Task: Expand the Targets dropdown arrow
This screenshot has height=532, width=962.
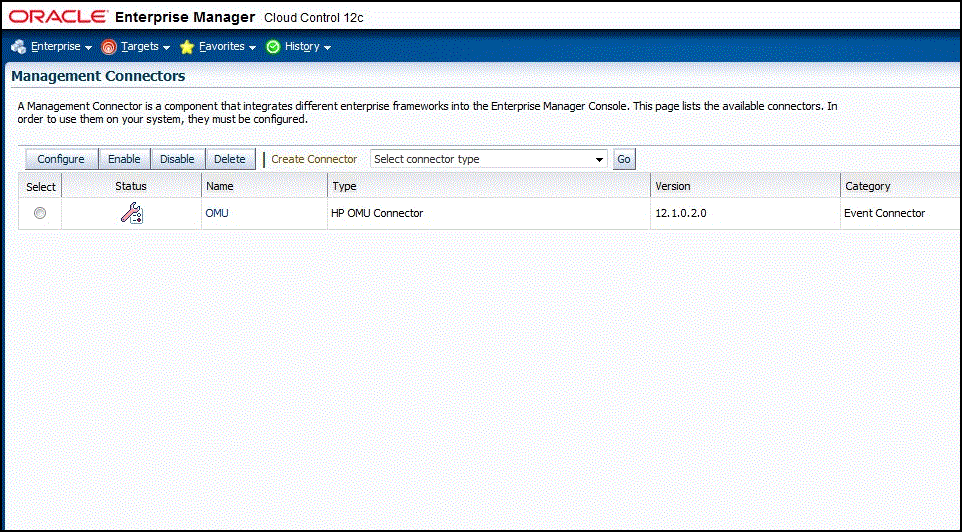Action: click(166, 48)
